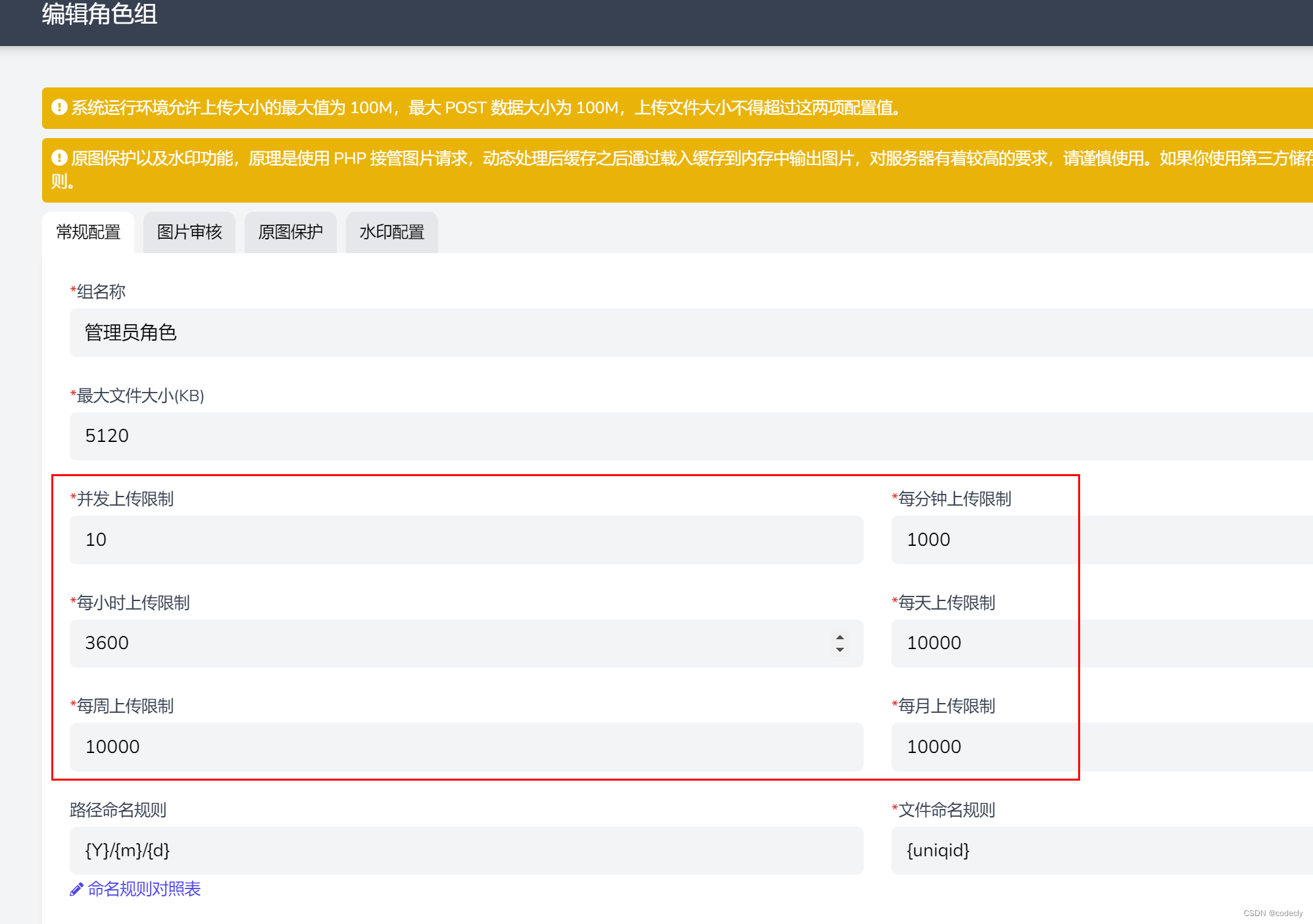Click the warning icon in the 100M upload notice

click(59, 107)
